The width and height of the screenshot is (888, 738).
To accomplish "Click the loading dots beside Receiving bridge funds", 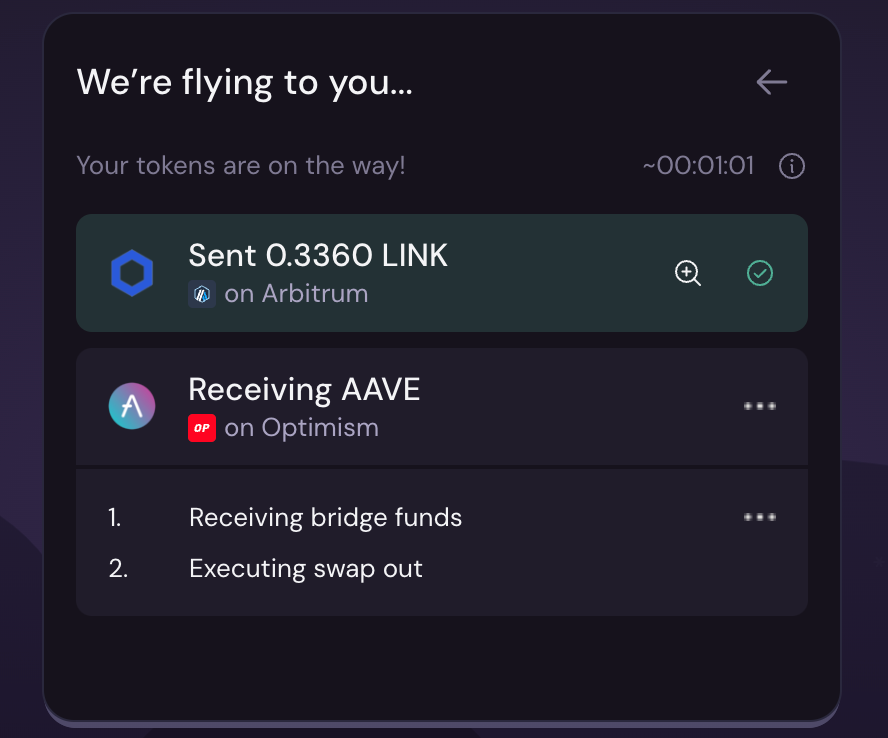I will (x=760, y=517).
